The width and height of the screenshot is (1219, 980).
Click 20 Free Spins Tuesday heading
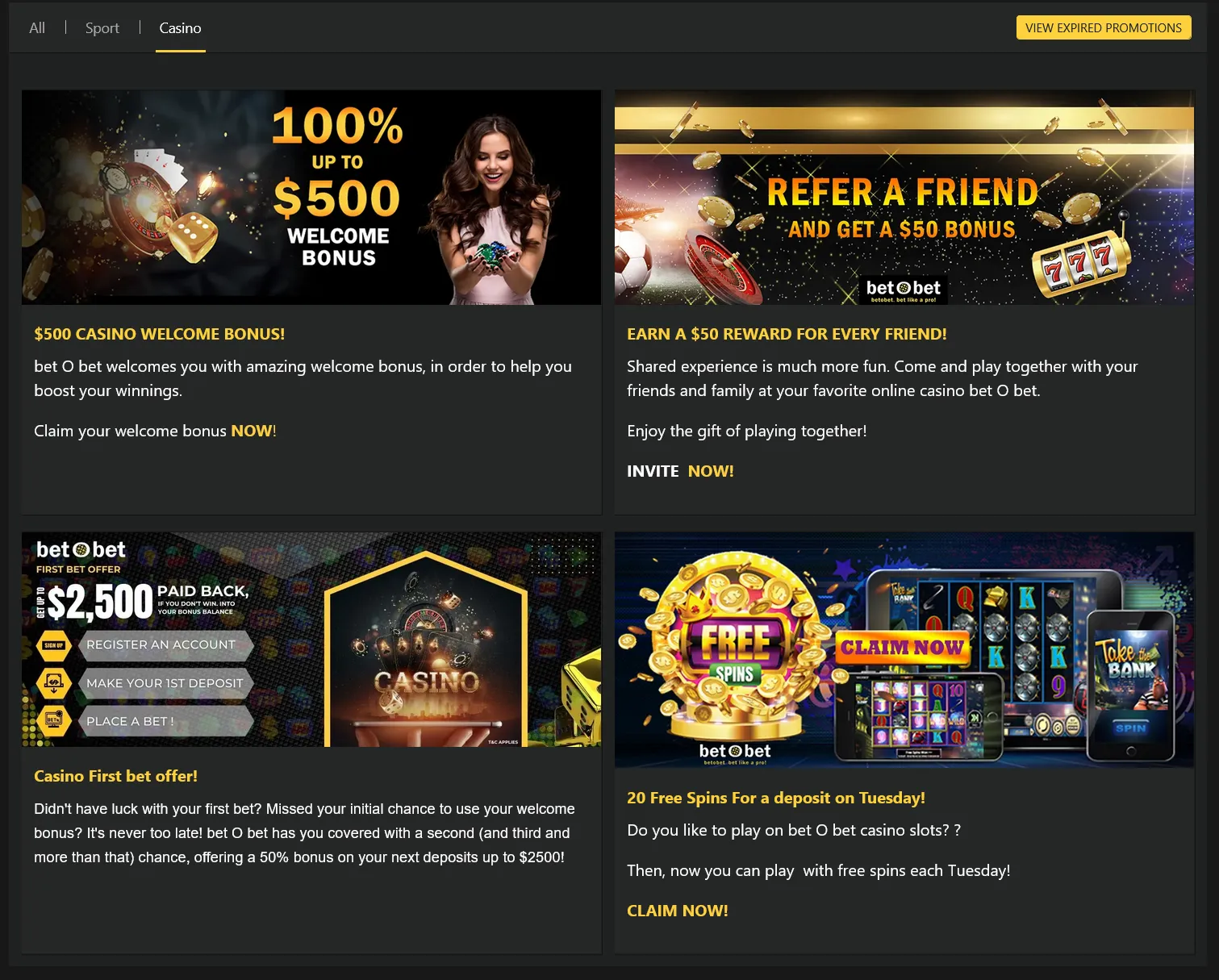click(x=776, y=798)
